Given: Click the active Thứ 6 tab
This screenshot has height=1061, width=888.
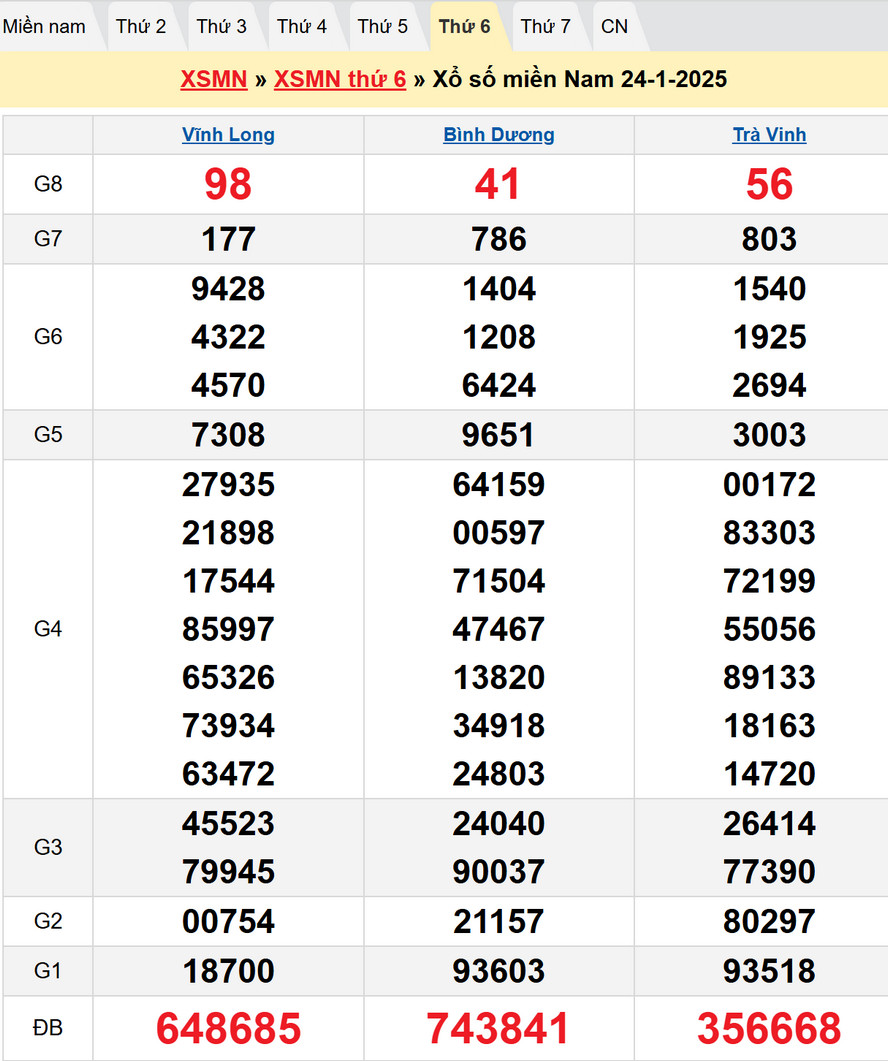Looking at the screenshot, I should click(x=464, y=26).
